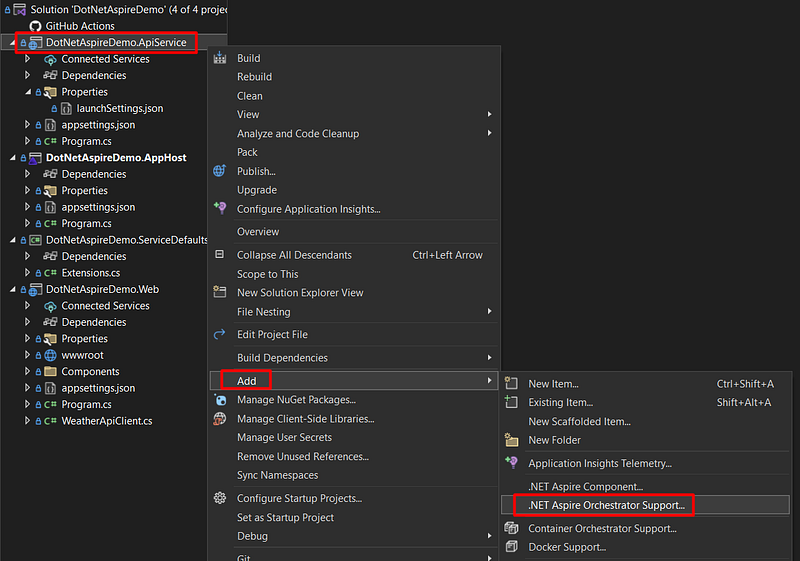Collapse the ApiService Properties folder

coord(28,92)
